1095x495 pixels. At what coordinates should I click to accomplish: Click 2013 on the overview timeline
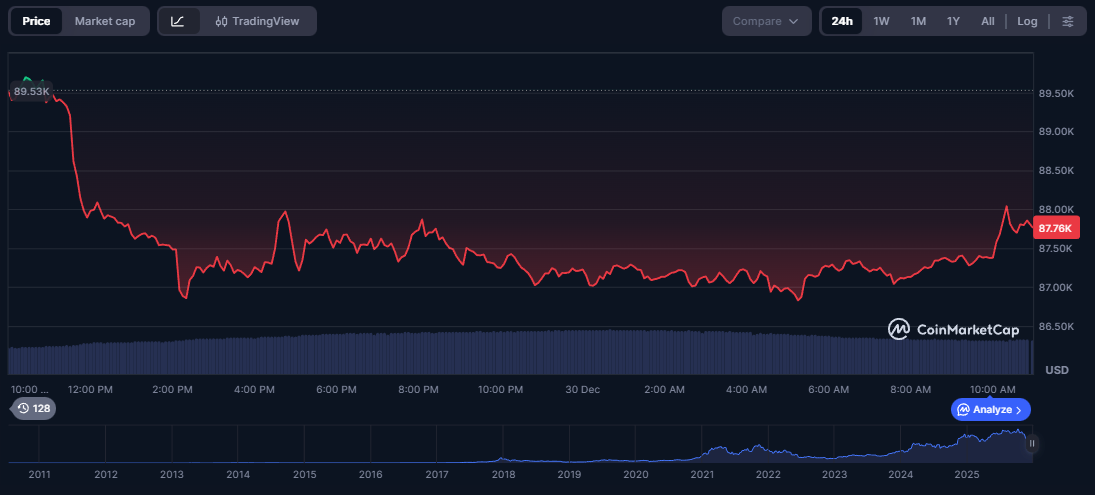pos(172,475)
